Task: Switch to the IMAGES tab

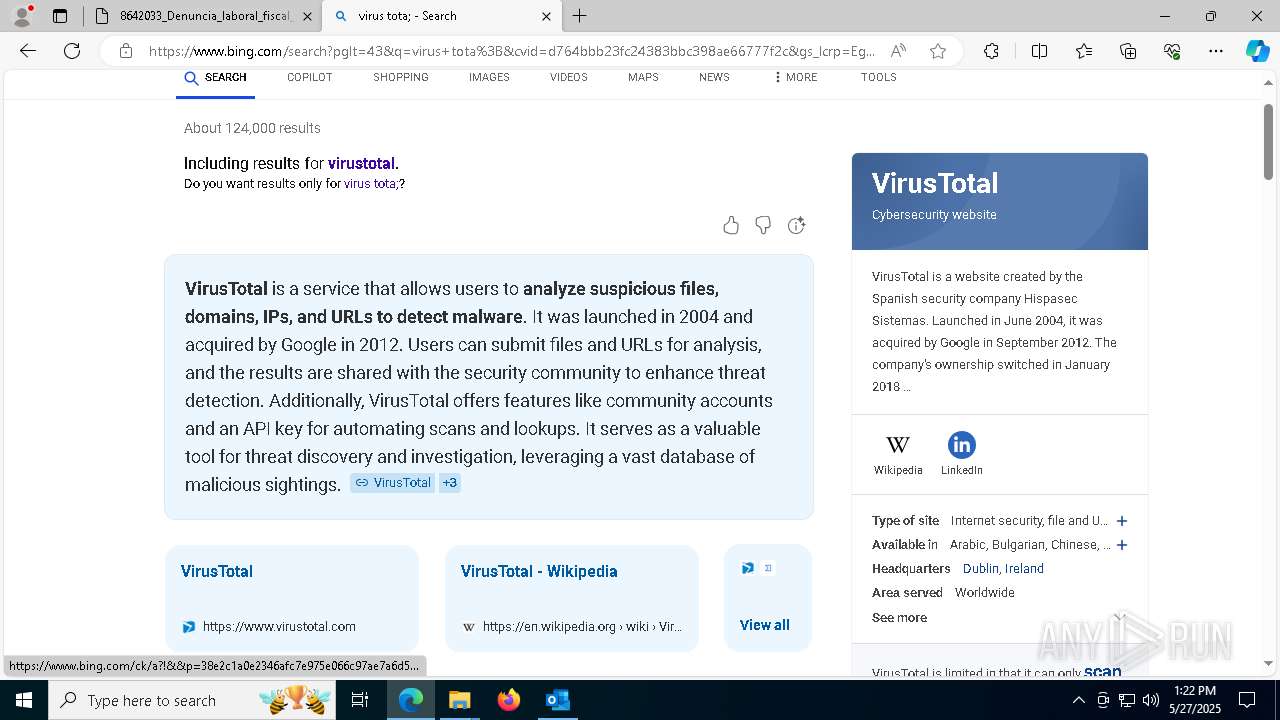Action: pos(489,77)
